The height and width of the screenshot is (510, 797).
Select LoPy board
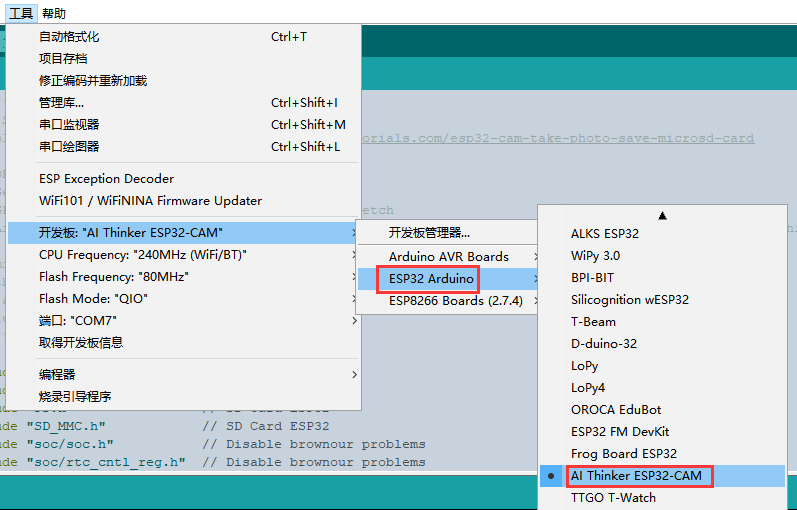coord(662,366)
